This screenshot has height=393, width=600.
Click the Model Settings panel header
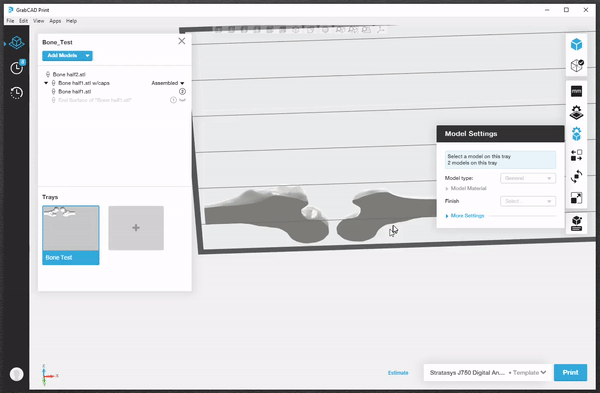click(500, 134)
